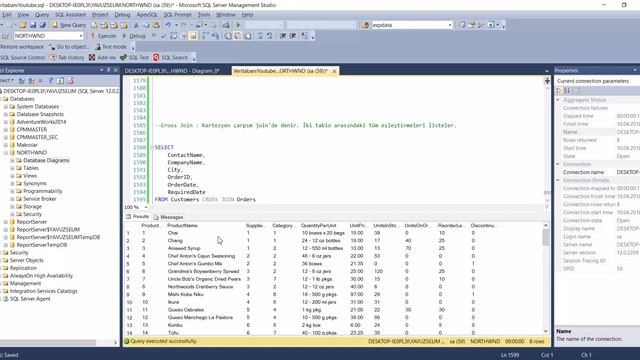
Task: Cut the selection with the scissors icon
Action: click(136, 25)
